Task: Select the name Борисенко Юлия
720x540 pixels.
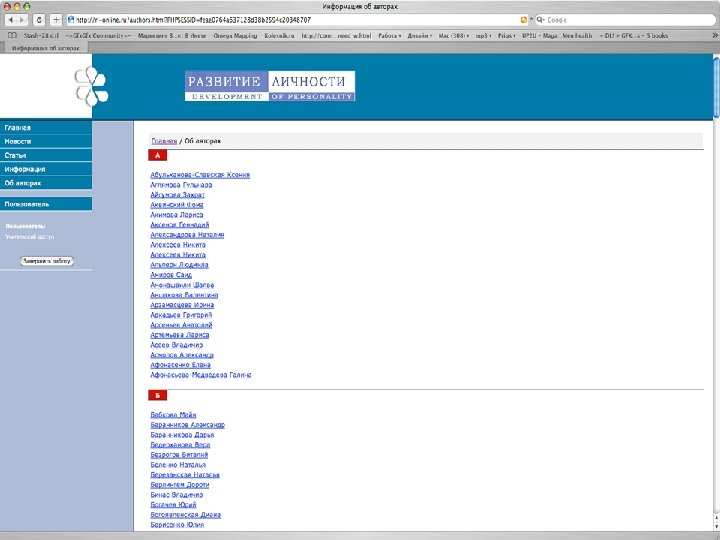Action: 177,524
